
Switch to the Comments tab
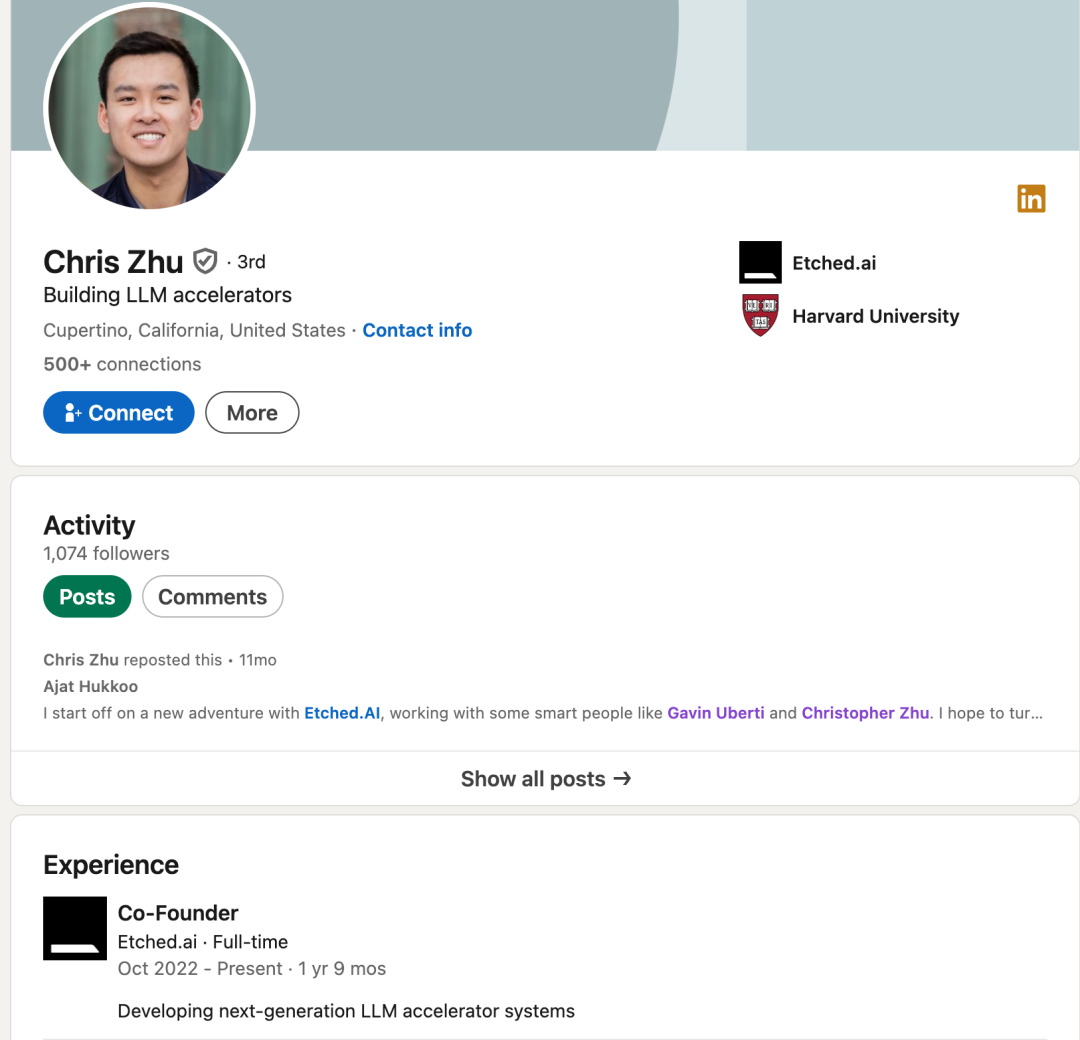tap(212, 596)
